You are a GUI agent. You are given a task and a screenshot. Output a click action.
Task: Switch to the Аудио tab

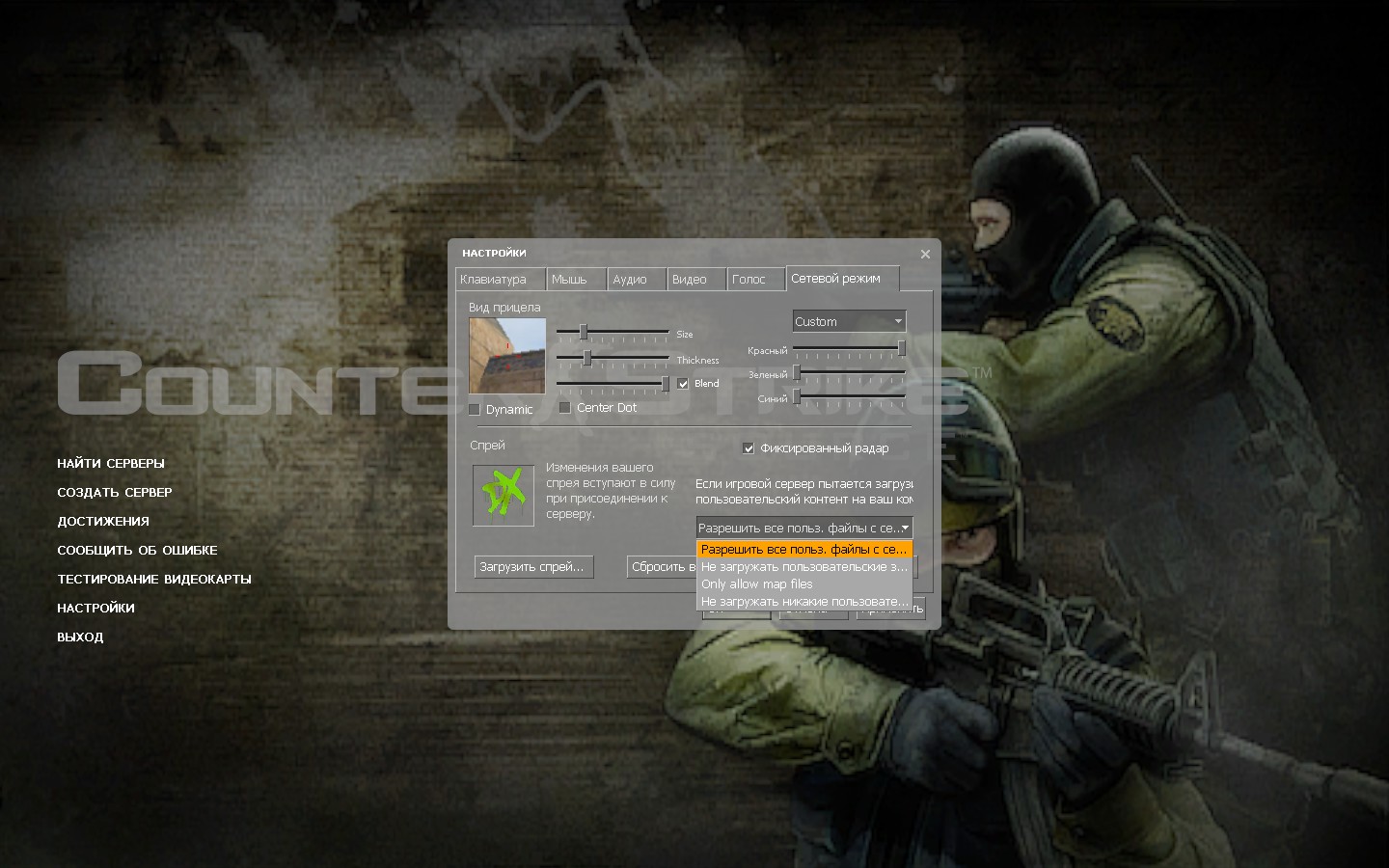pyautogui.click(x=637, y=279)
